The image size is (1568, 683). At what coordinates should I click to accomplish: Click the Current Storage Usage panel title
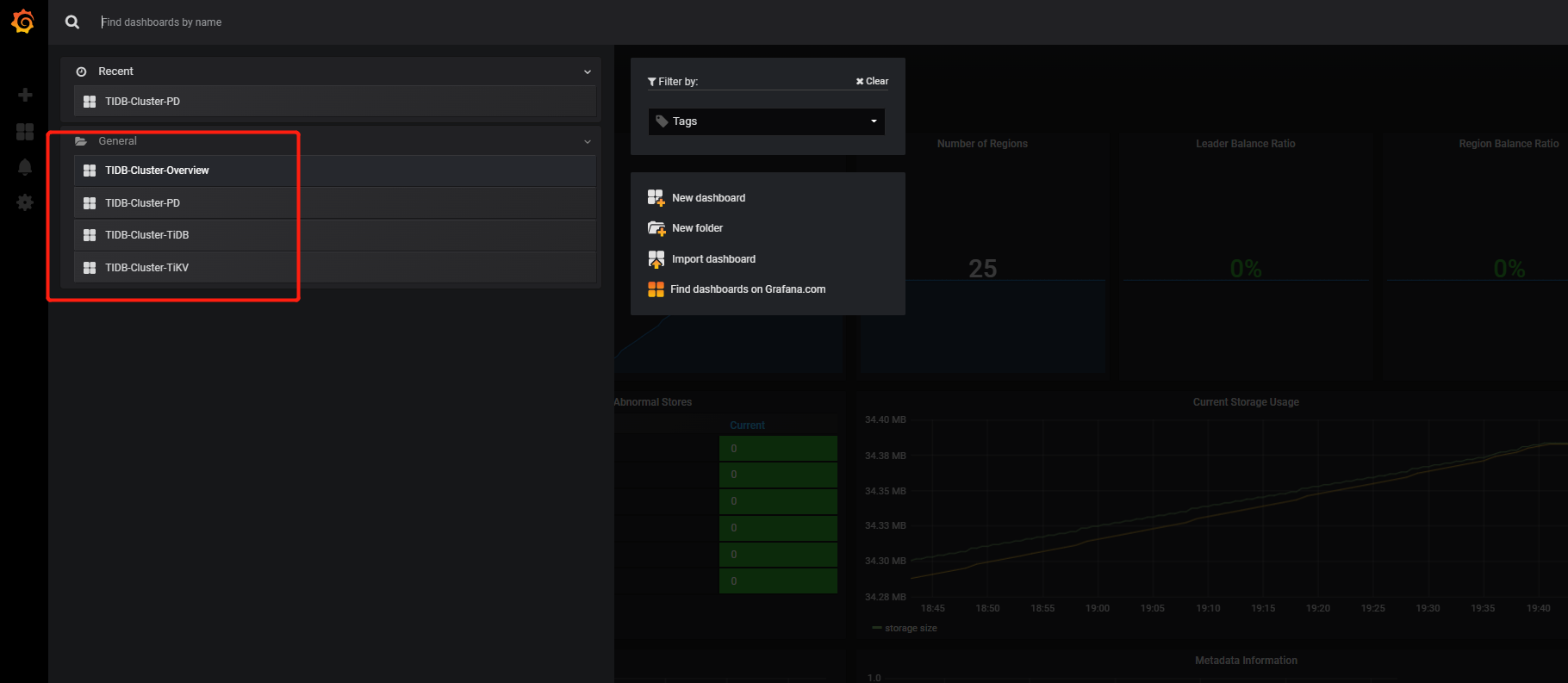(1246, 402)
